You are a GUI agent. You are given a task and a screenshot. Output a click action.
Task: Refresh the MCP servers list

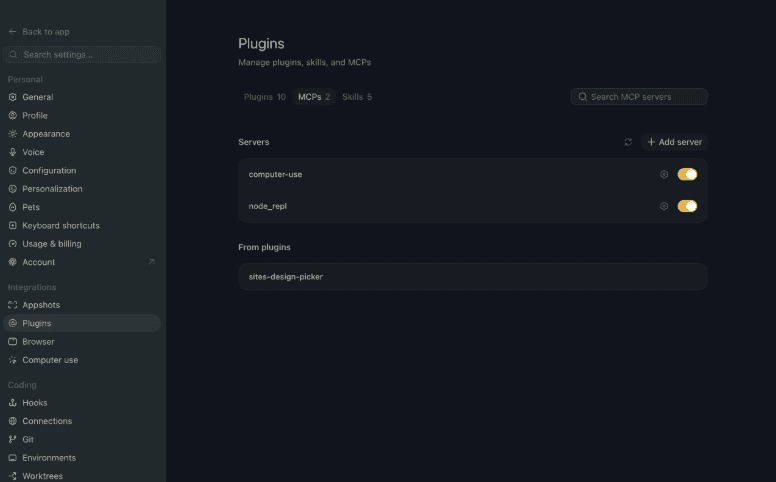pyautogui.click(x=628, y=142)
